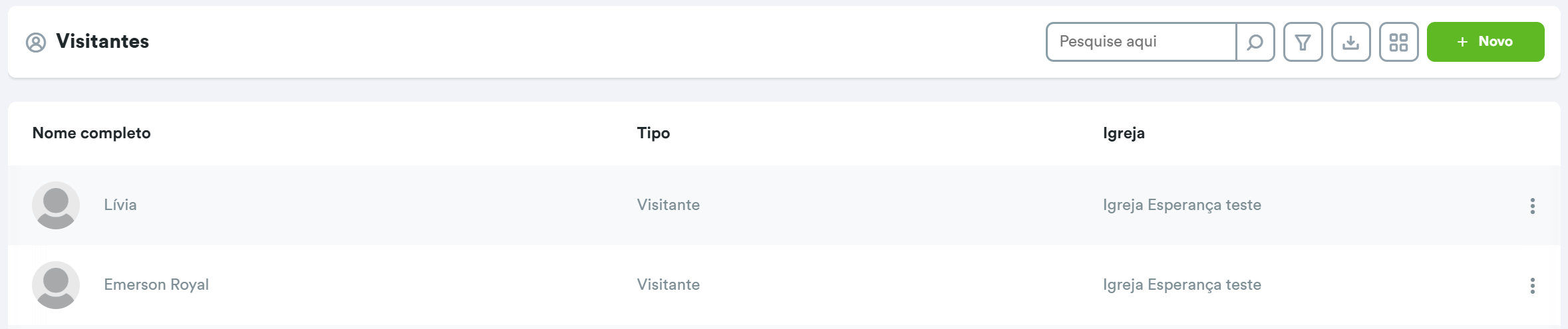Viewport: 1568px width, 329px height.
Task: Click Lívia's avatar picture
Action: [56, 205]
